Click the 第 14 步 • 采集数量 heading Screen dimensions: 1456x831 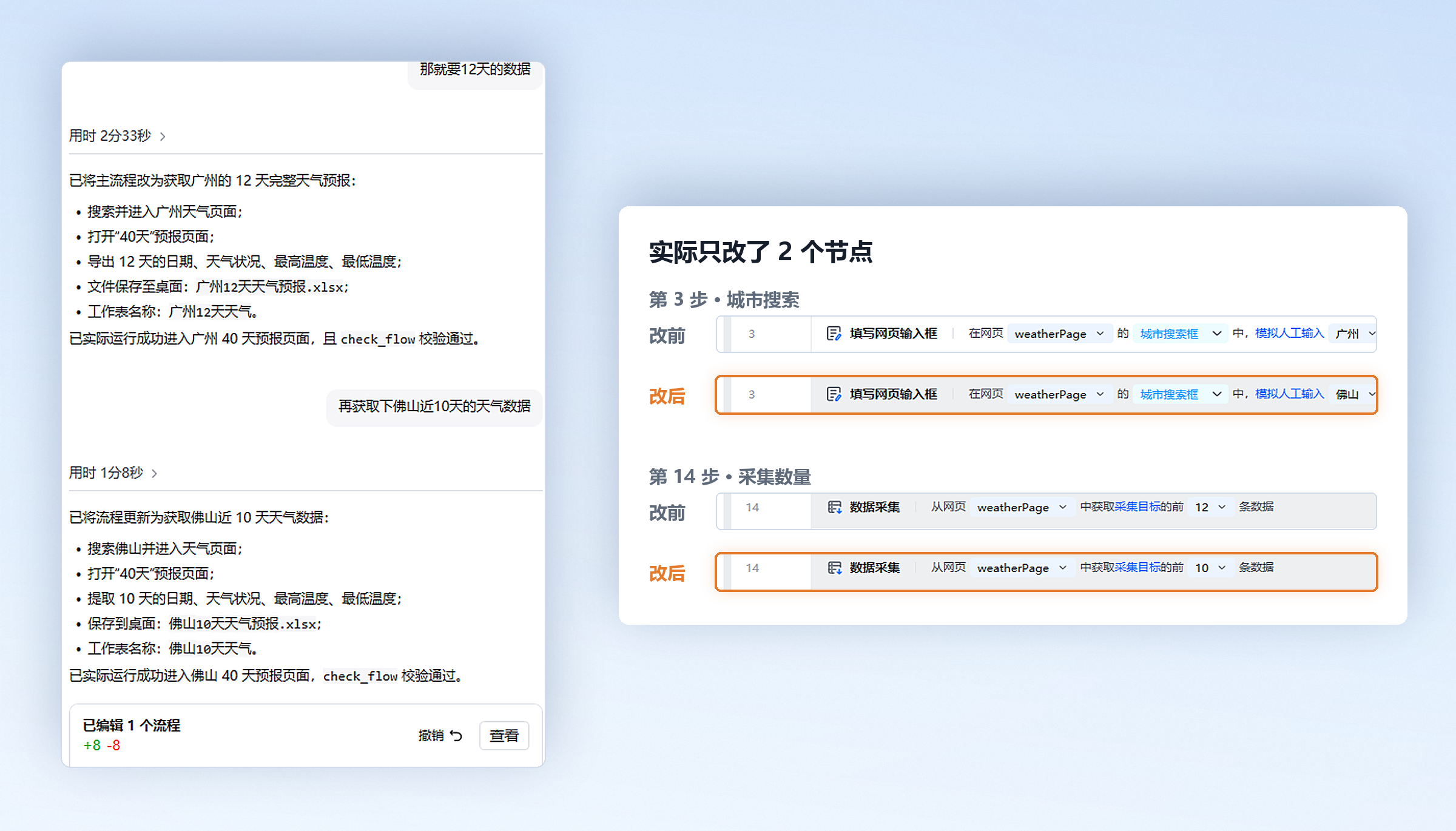(730, 477)
